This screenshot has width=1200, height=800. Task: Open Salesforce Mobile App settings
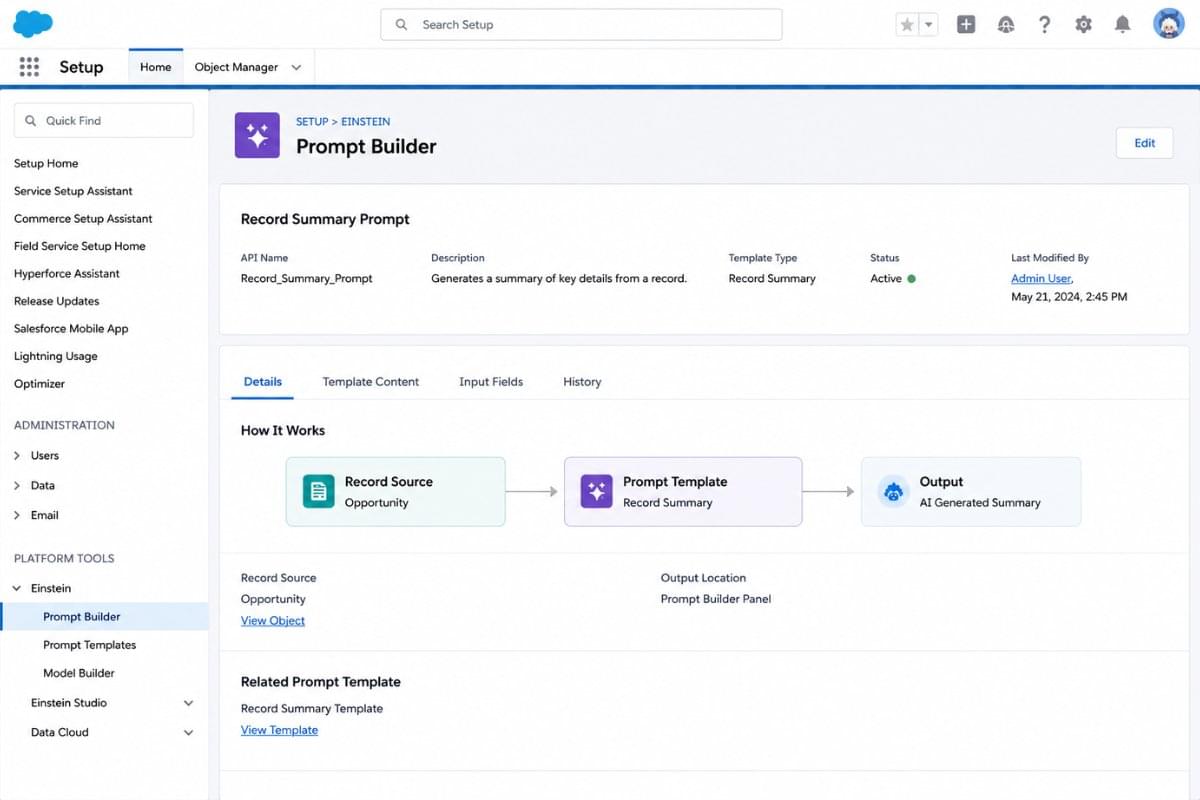[71, 328]
